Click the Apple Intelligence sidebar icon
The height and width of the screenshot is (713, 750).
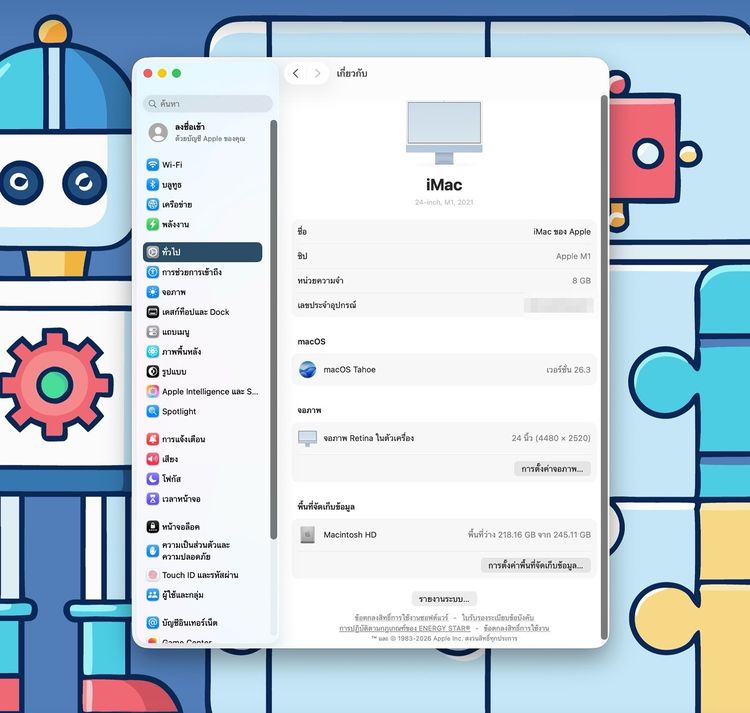click(x=153, y=392)
